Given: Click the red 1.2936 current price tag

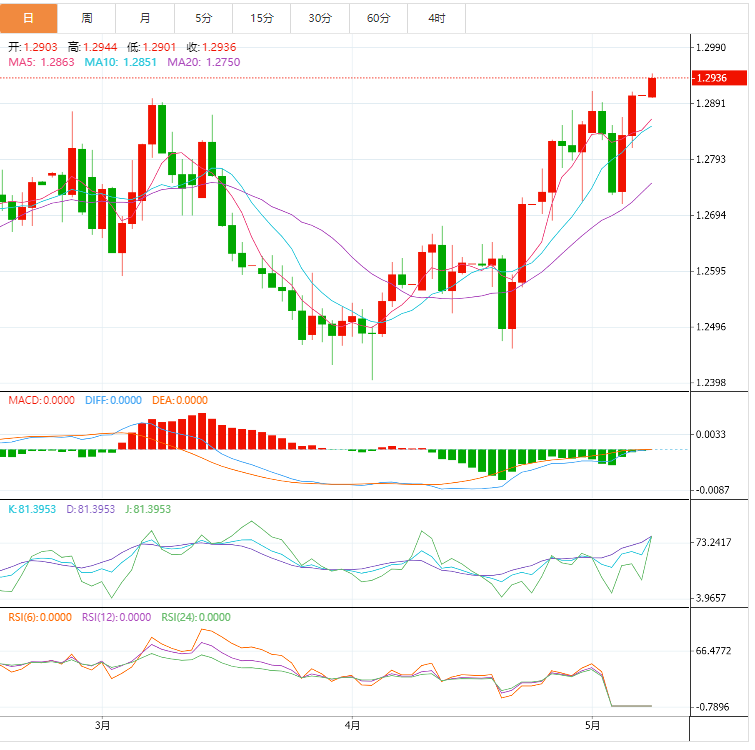Looking at the screenshot, I should tap(719, 78).
